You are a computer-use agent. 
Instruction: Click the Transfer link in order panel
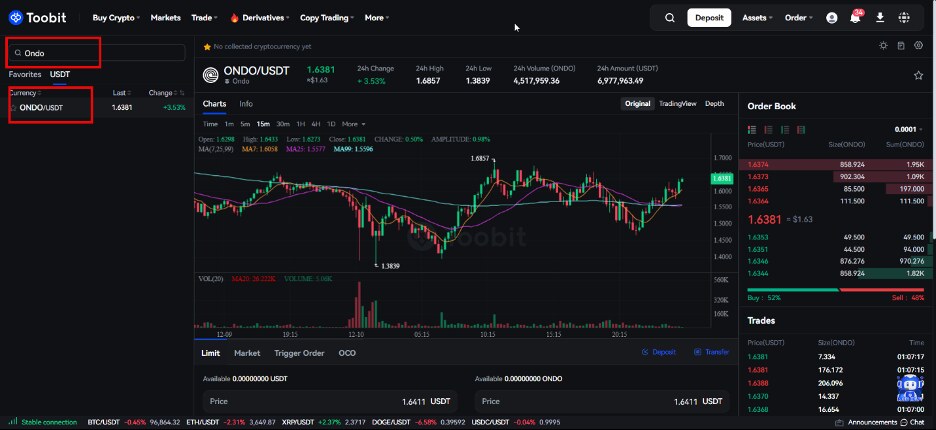(x=712, y=352)
